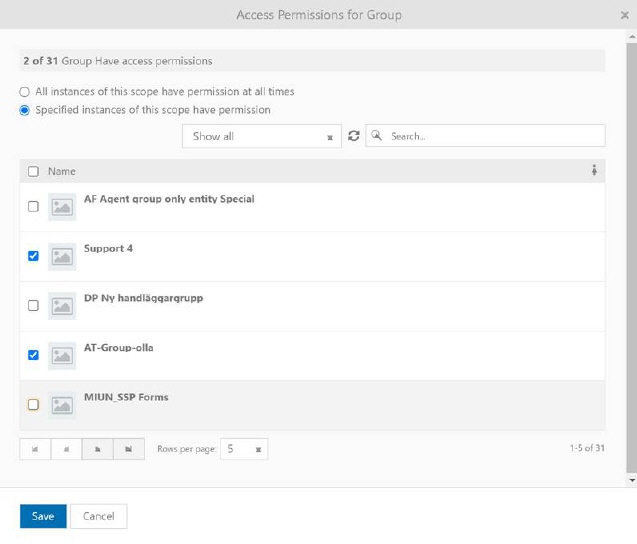637x544 pixels.
Task: Close the Access Permissions dialog
Action: pyautogui.click(x=624, y=15)
